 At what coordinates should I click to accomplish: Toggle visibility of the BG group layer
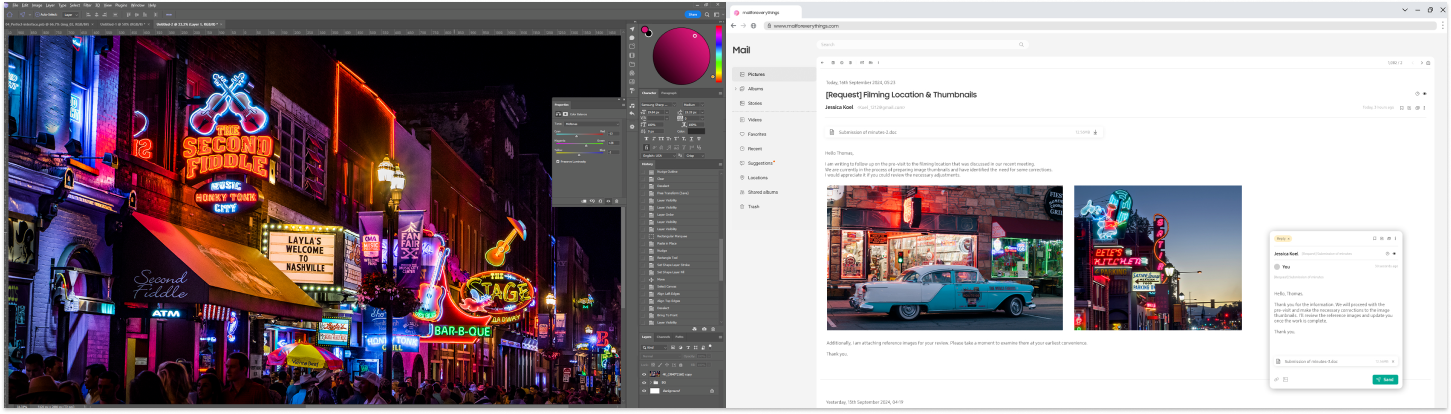click(x=644, y=382)
